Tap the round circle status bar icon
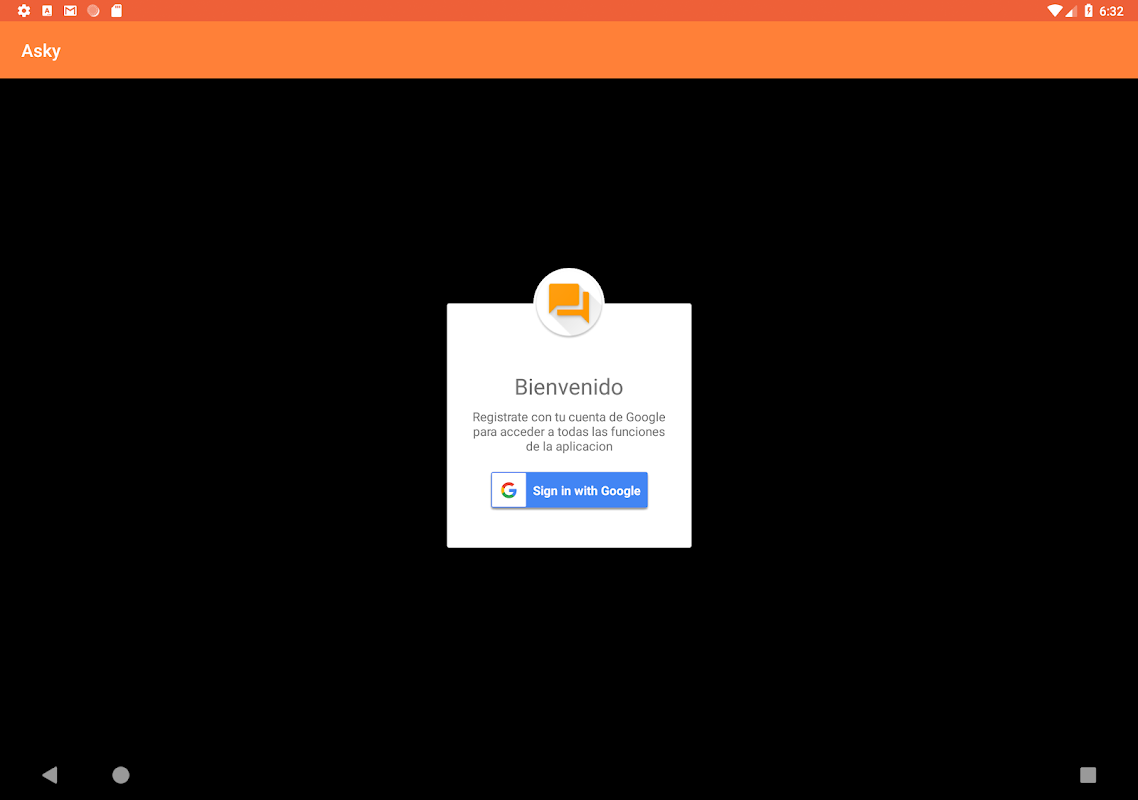 pos(94,10)
